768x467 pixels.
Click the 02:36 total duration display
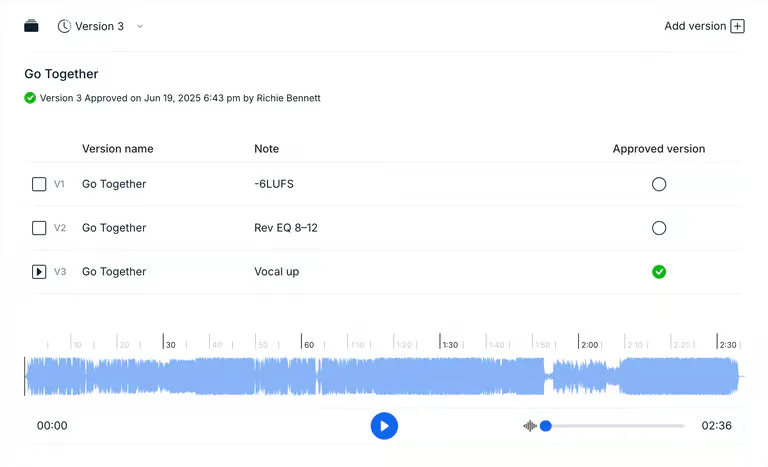[x=717, y=426]
